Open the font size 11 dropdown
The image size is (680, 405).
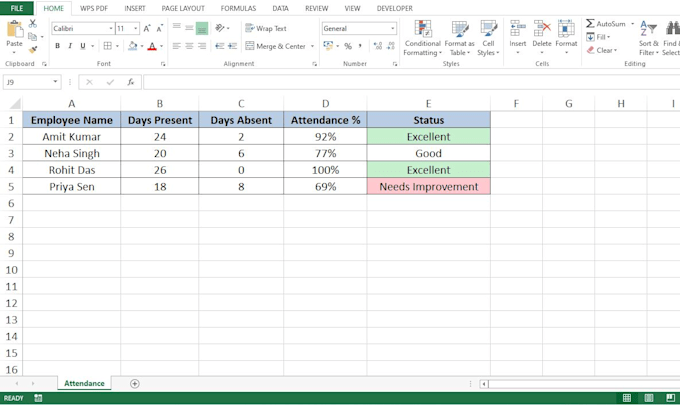136,29
